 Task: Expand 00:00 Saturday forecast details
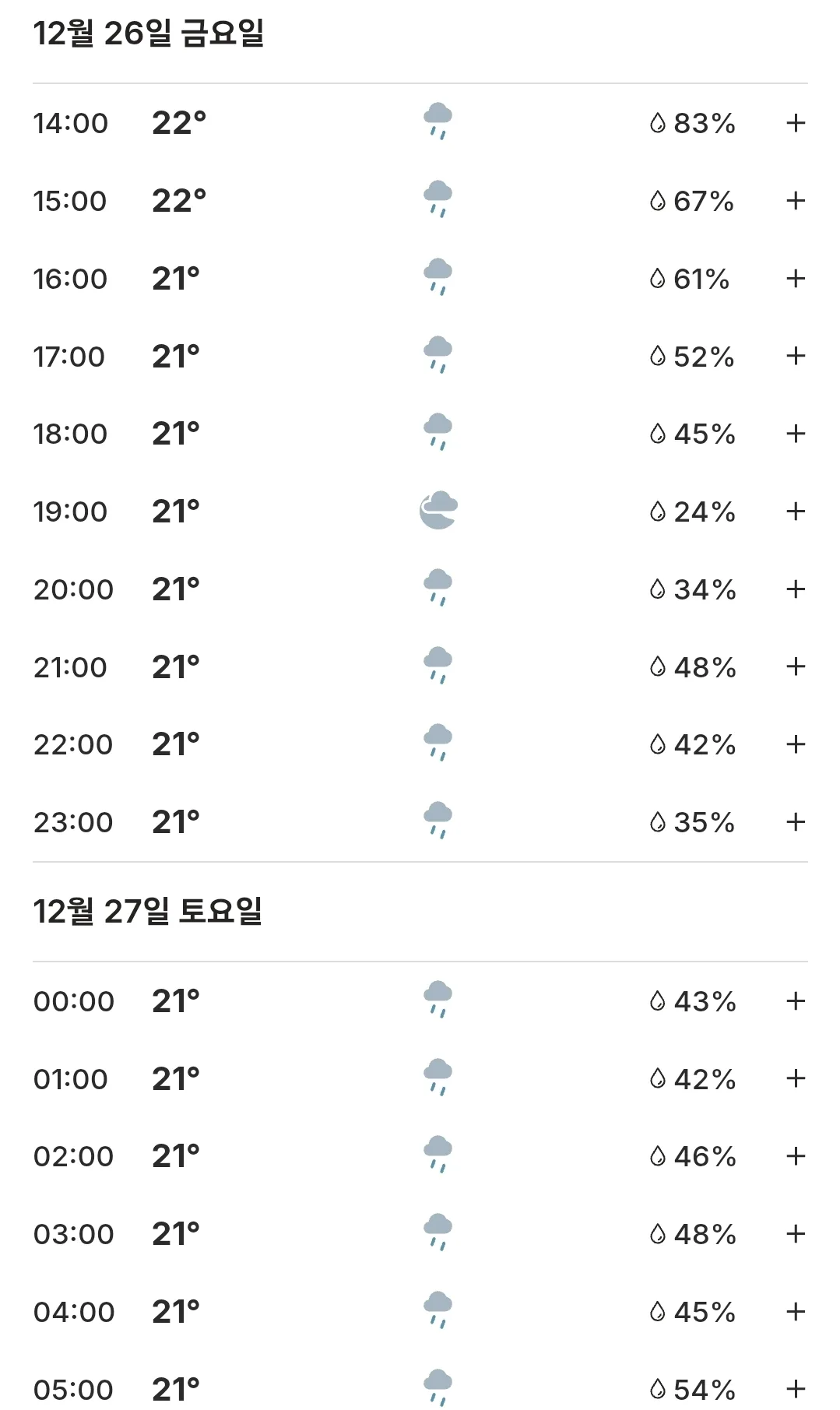point(795,1001)
